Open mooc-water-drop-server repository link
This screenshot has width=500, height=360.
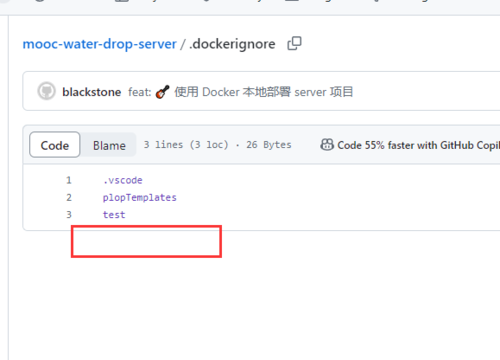click(99, 44)
